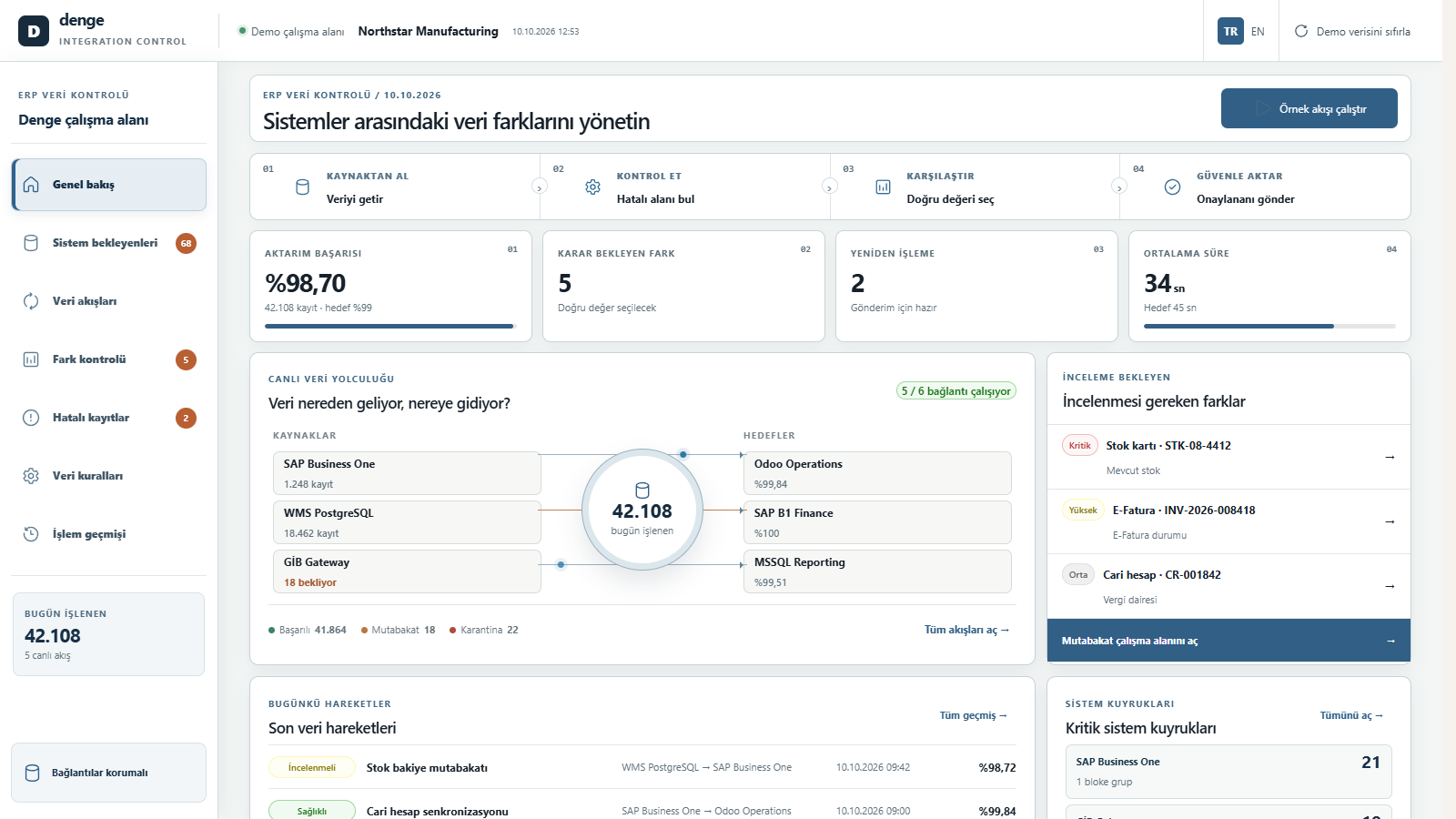This screenshot has height=819, width=1456.
Task: Click the play icon in Örnek akışı çalıştır
Action: point(1263,108)
